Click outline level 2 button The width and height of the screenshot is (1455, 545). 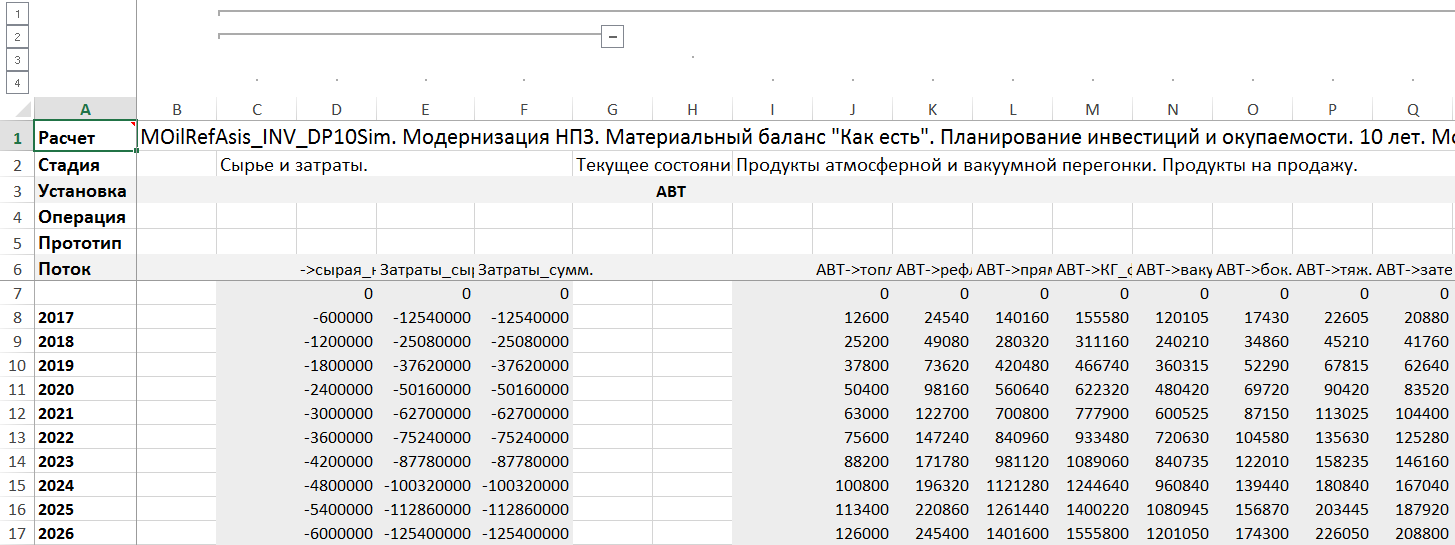[17, 36]
